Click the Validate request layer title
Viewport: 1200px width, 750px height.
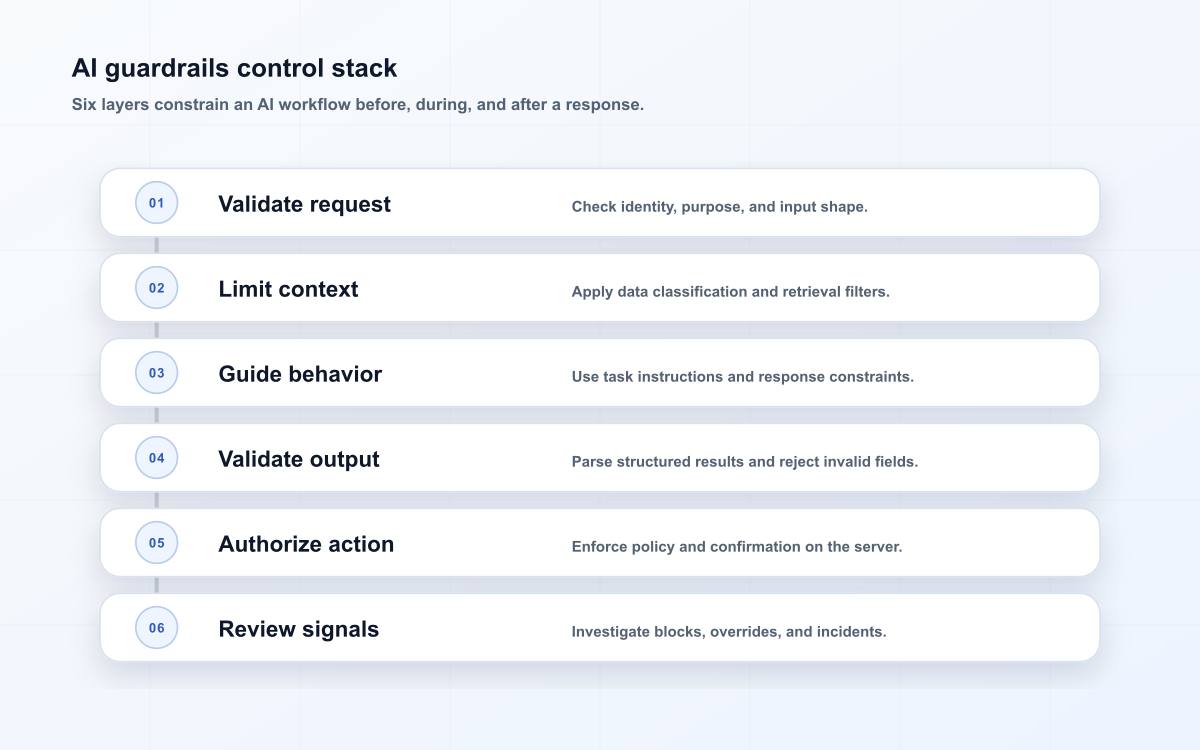coord(305,204)
